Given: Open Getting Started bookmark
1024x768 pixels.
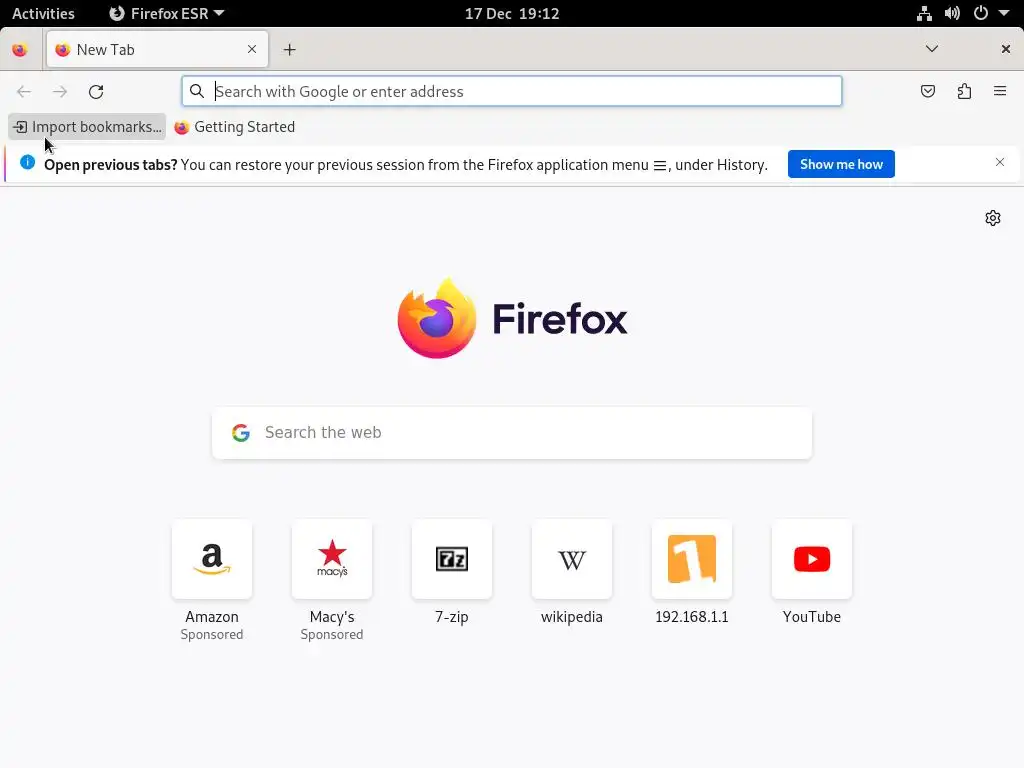Looking at the screenshot, I should (235, 127).
